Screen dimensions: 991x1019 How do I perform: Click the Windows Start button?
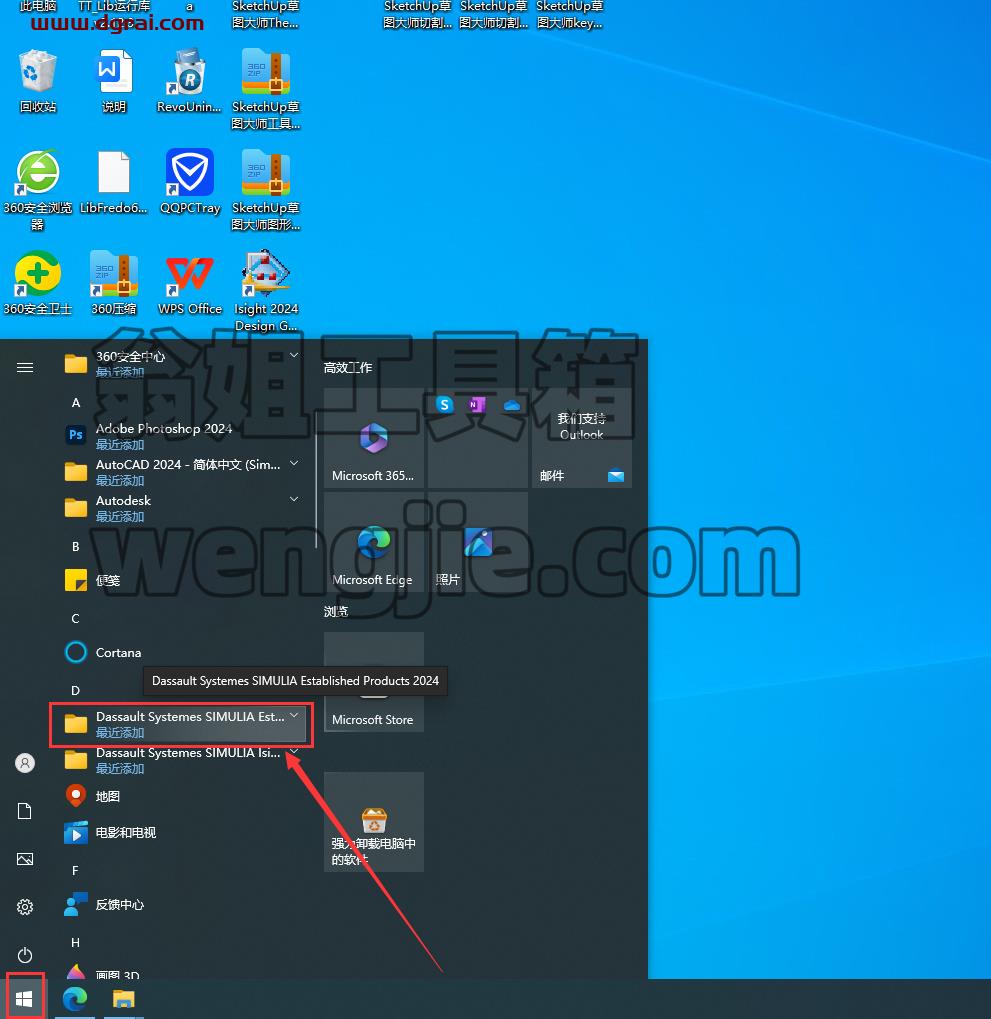(x=24, y=998)
